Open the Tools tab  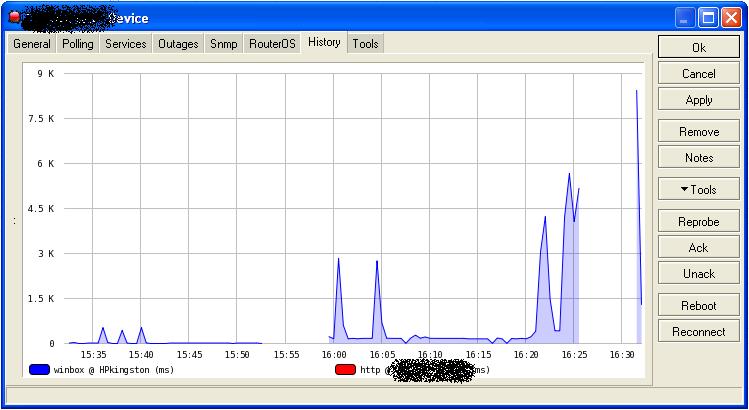365,44
